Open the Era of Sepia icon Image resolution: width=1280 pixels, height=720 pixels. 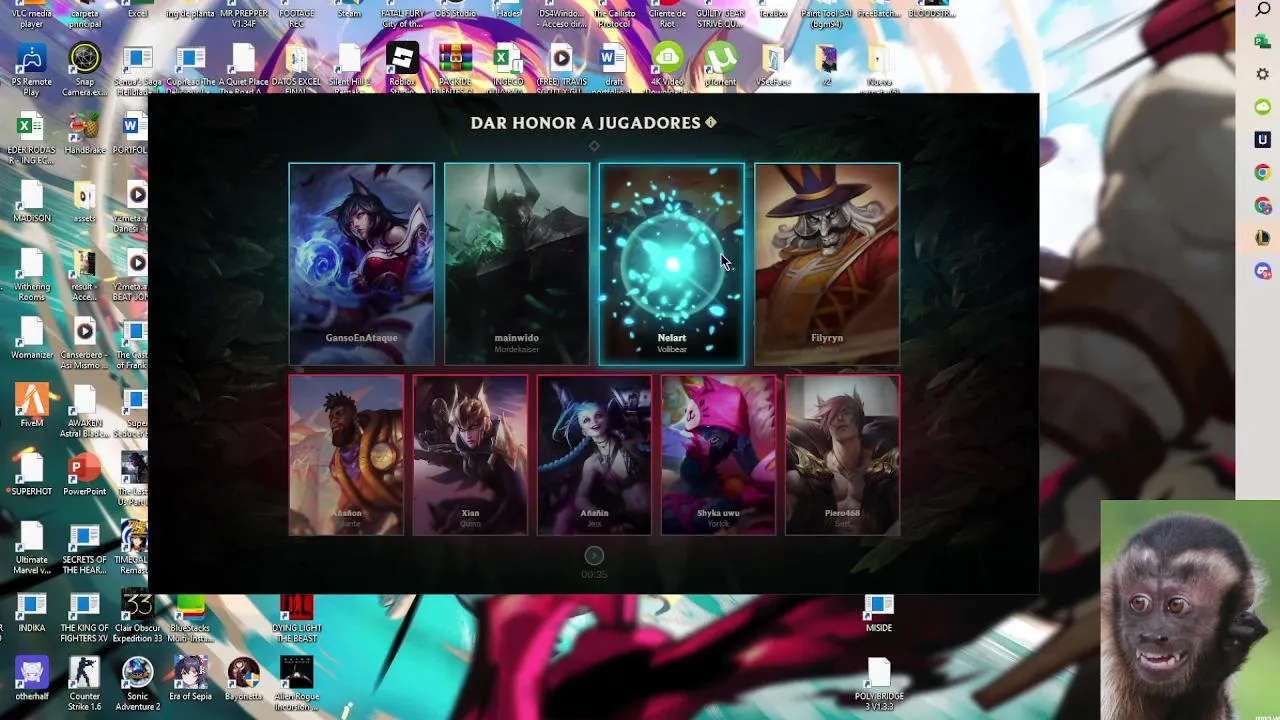pos(190,680)
